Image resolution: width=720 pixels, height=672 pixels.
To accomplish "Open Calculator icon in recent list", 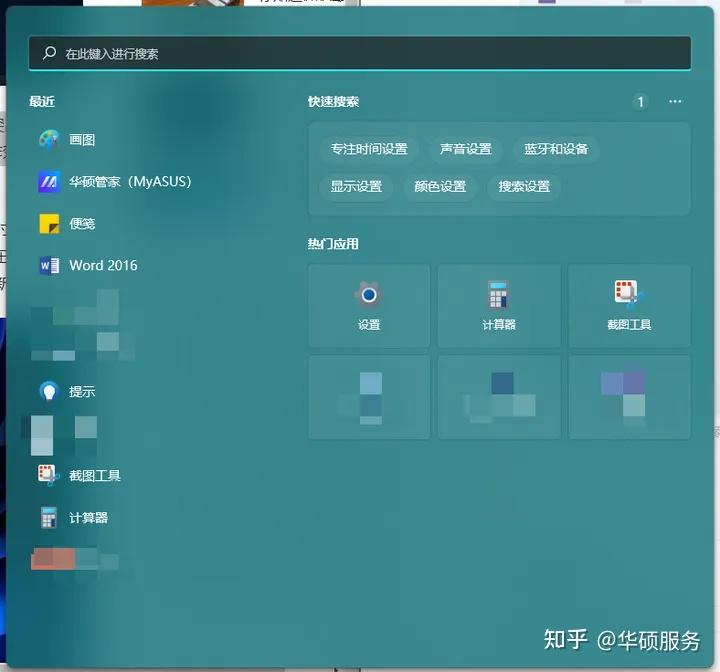I will click(49, 518).
